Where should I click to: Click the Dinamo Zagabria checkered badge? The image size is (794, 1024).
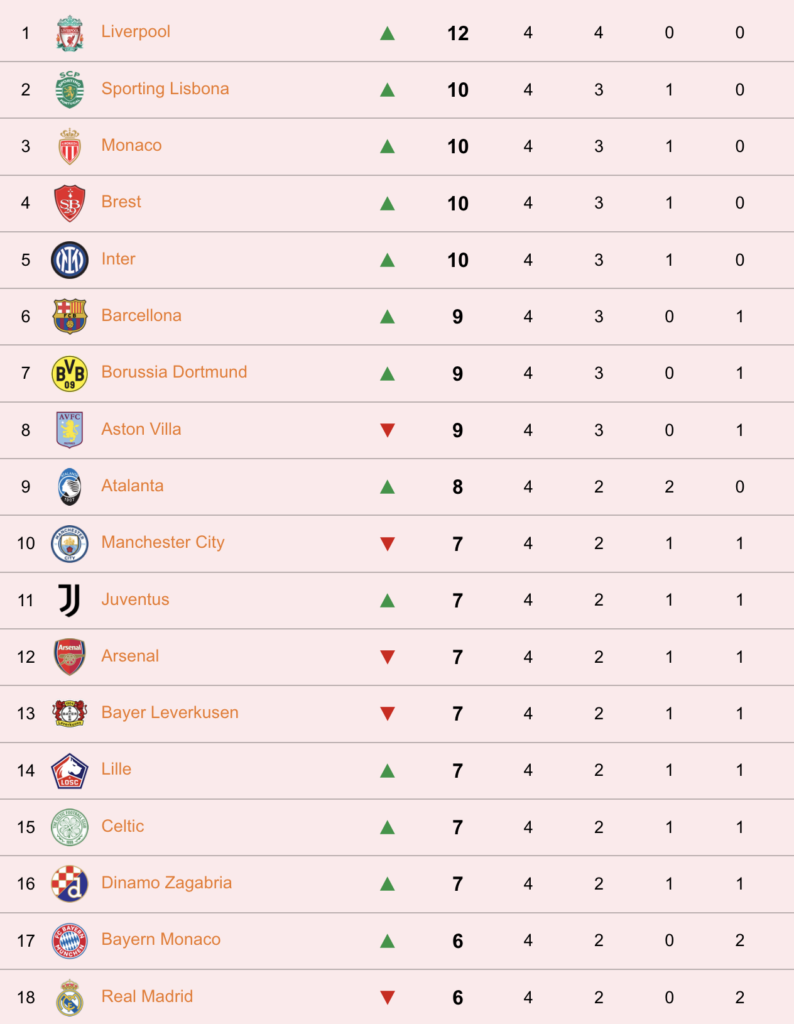point(69,884)
